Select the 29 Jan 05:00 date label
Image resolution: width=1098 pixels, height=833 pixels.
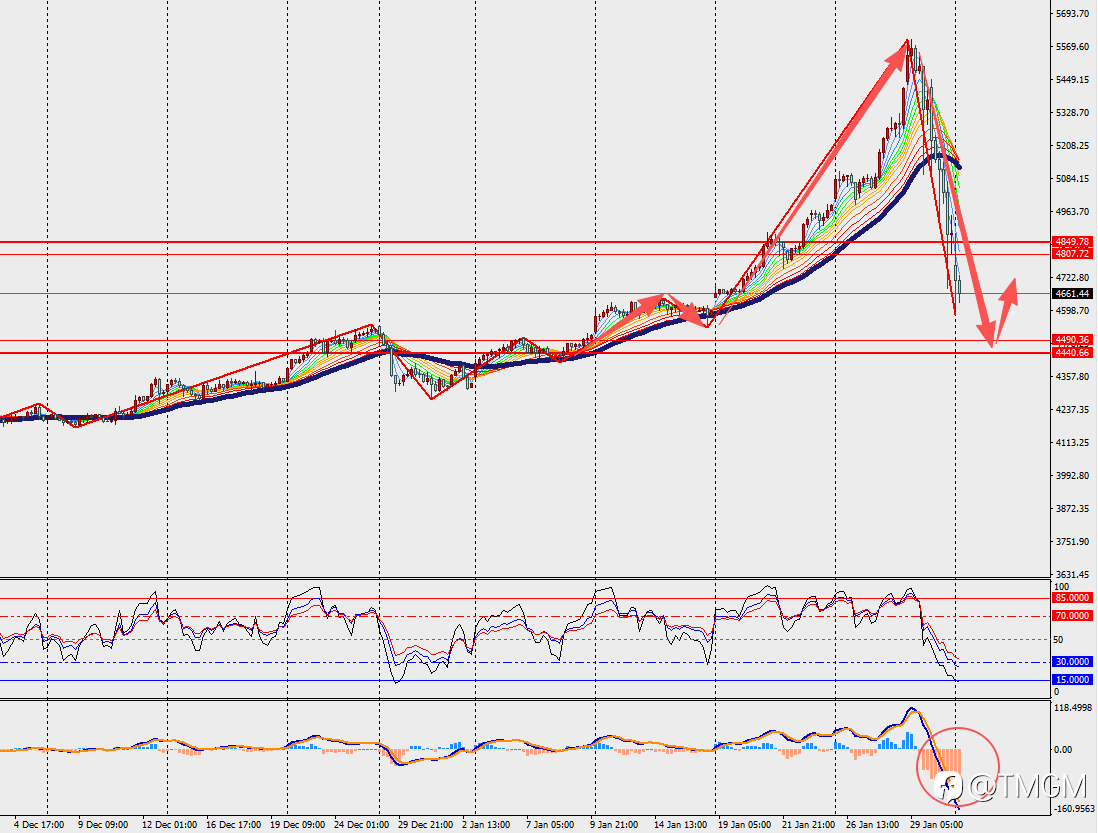tap(937, 825)
